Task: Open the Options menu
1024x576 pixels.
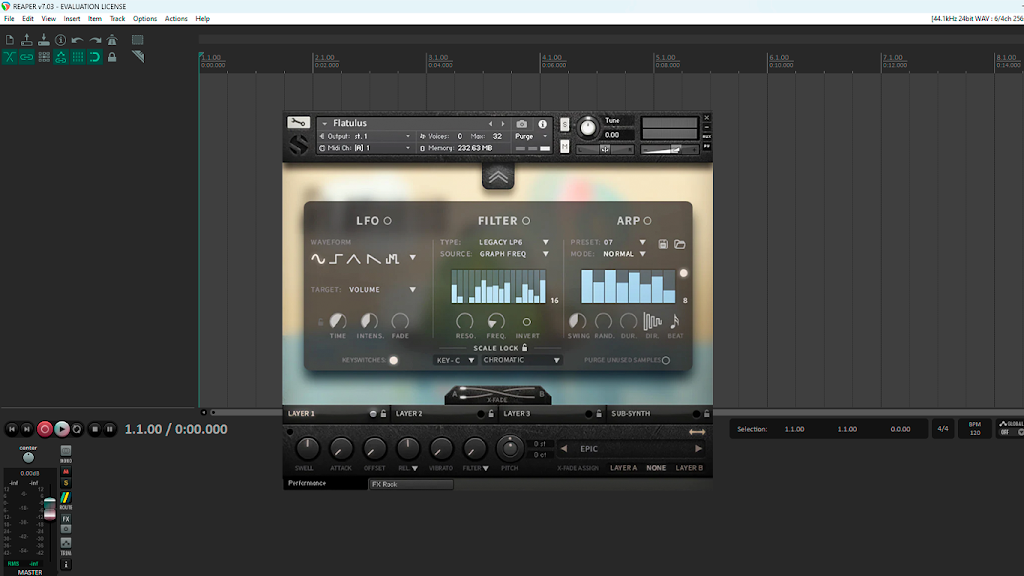Action: click(144, 18)
